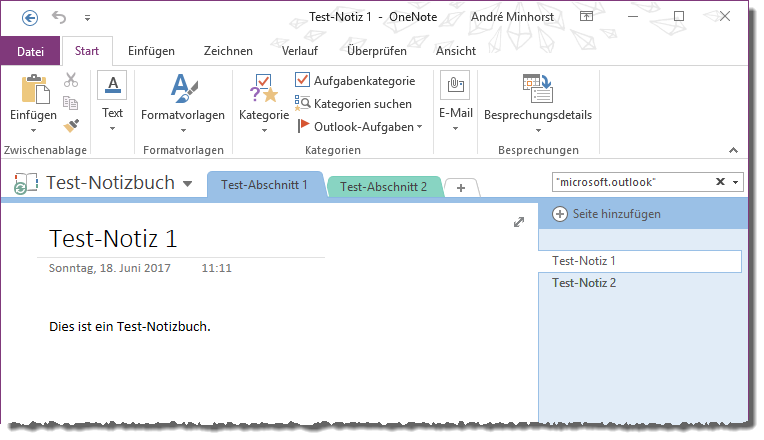Click the page title Test-Notiz 1
This screenshot has height=440, width=764.
click(113, 239)
